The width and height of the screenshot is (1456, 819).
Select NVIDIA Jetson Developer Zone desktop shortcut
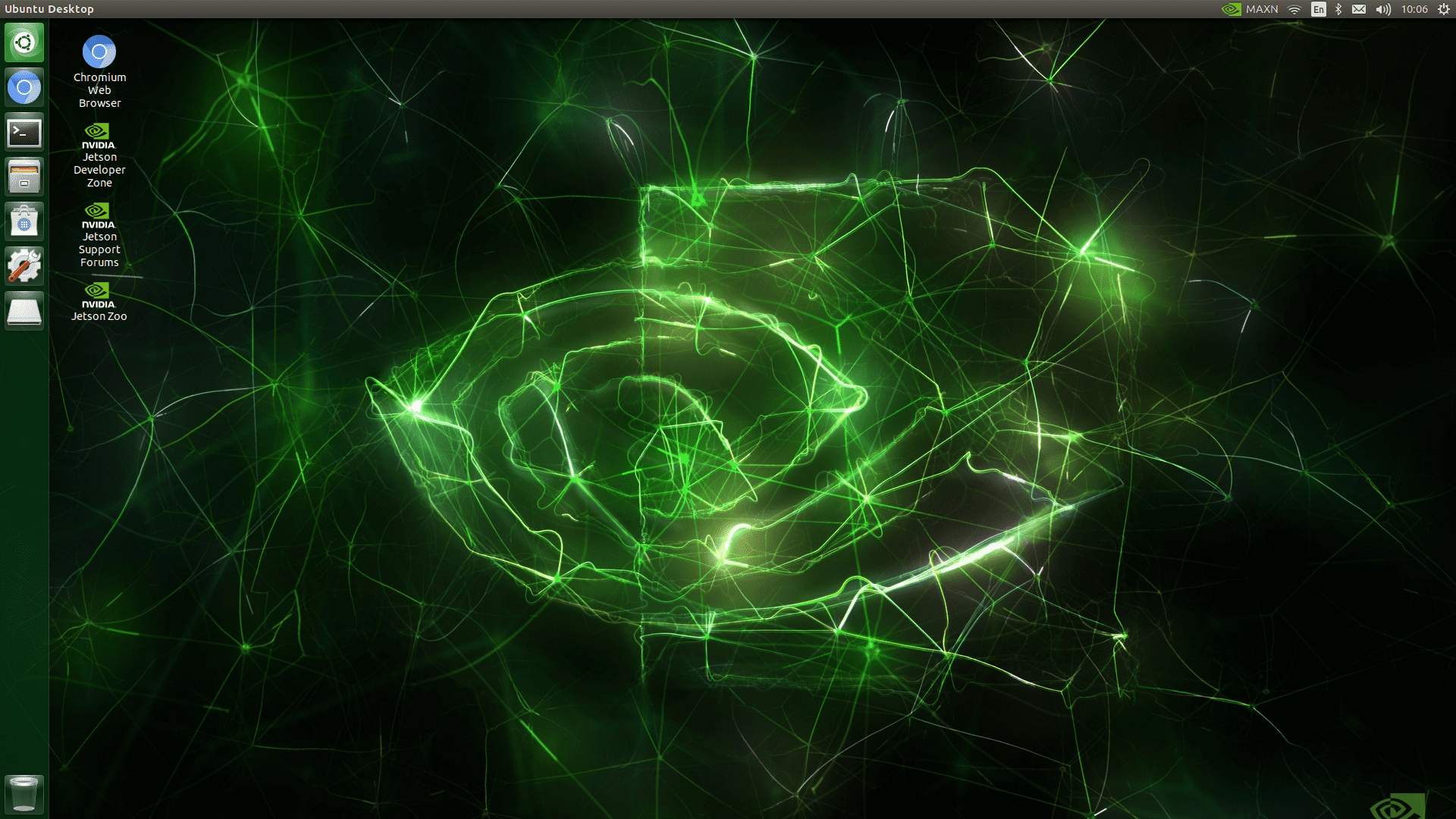pos(99,155)
